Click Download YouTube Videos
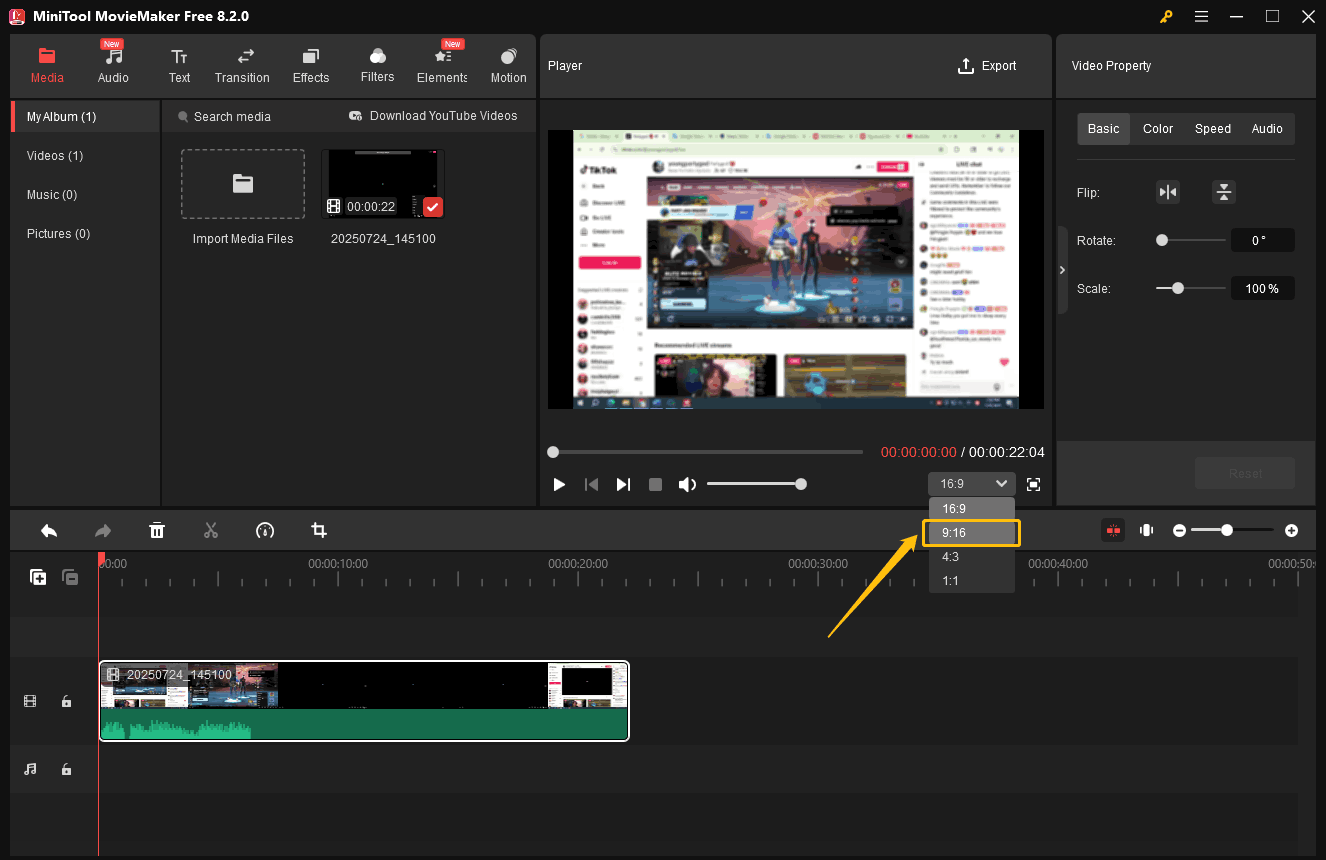Viewport: 1326px width, 860px height. pyautogui.click(x=433, y=116)
